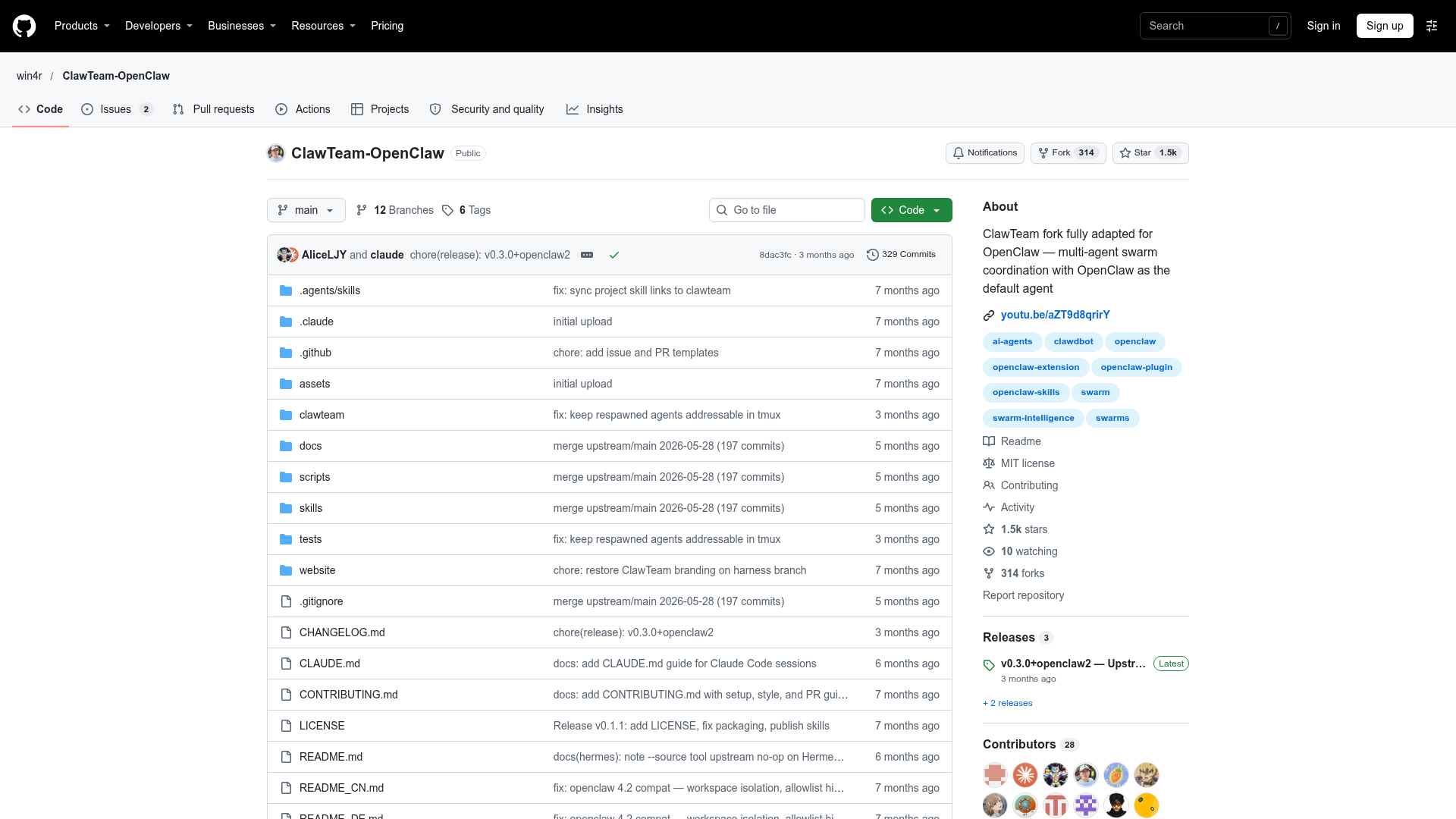Open the appearance settings icon next to Sign up
1456x819 pixels.
tap(1432, 26)
